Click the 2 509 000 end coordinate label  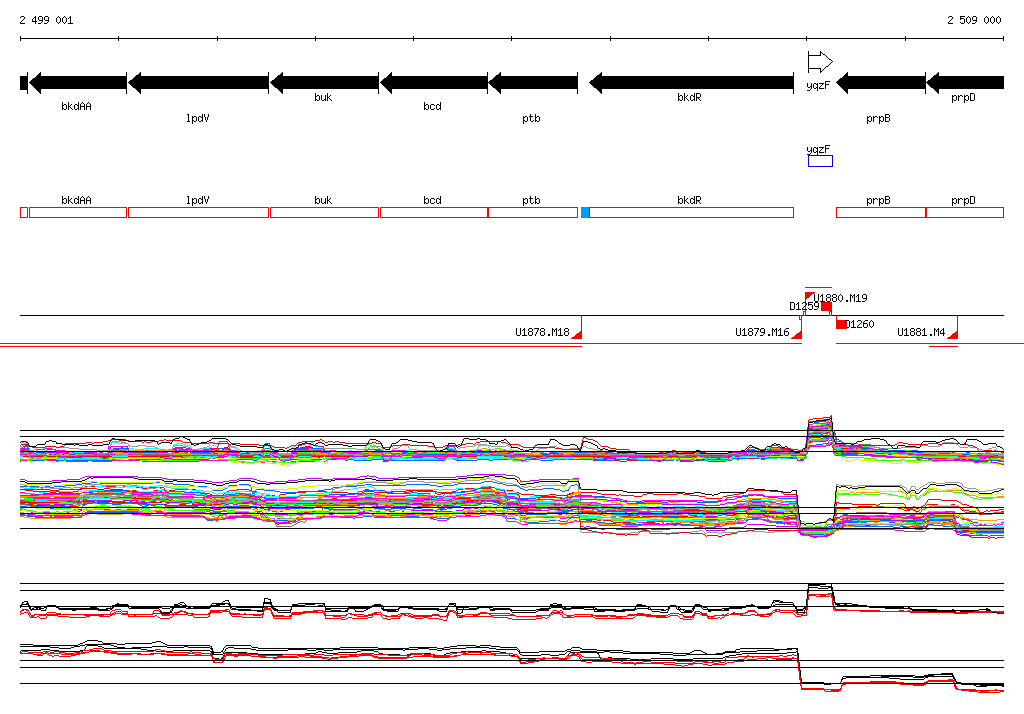[x=974, y=20]
